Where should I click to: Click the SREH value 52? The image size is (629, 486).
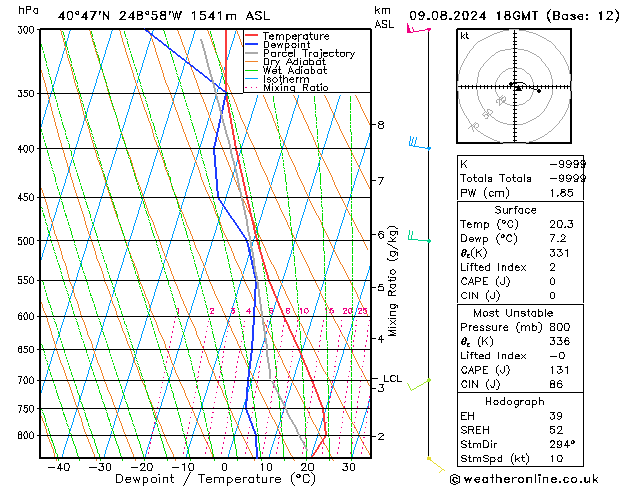click(x=556, y=430)
